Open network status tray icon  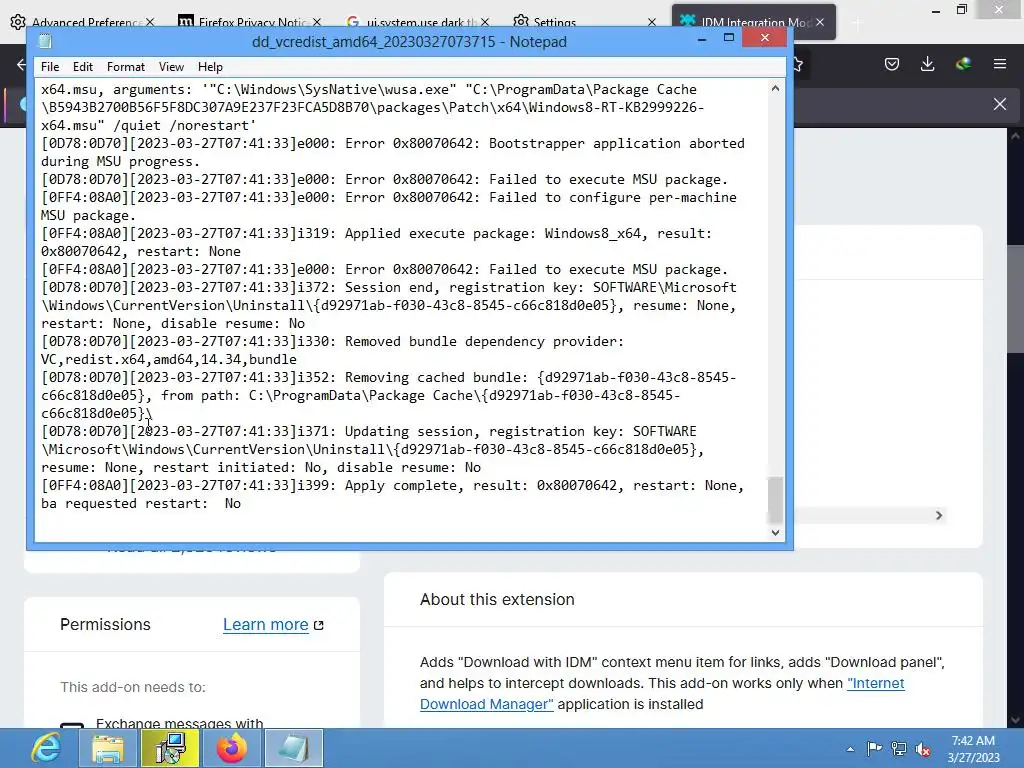pyautogui.click(x=899, y=748)
